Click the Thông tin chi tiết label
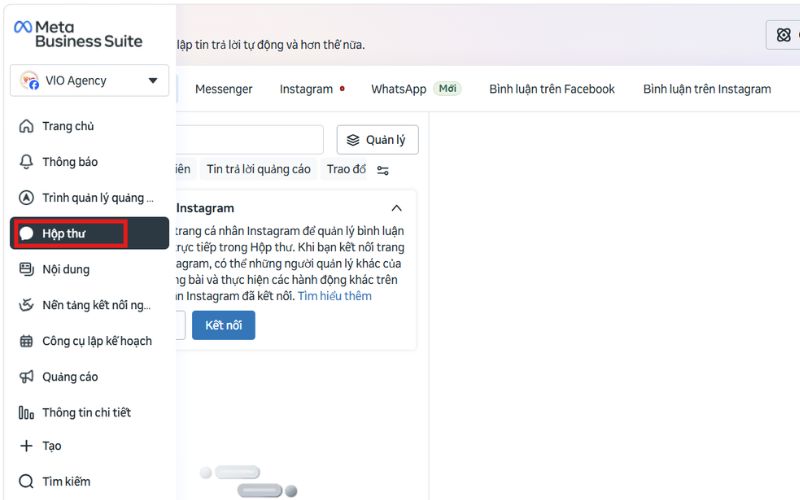 (87, 412)
